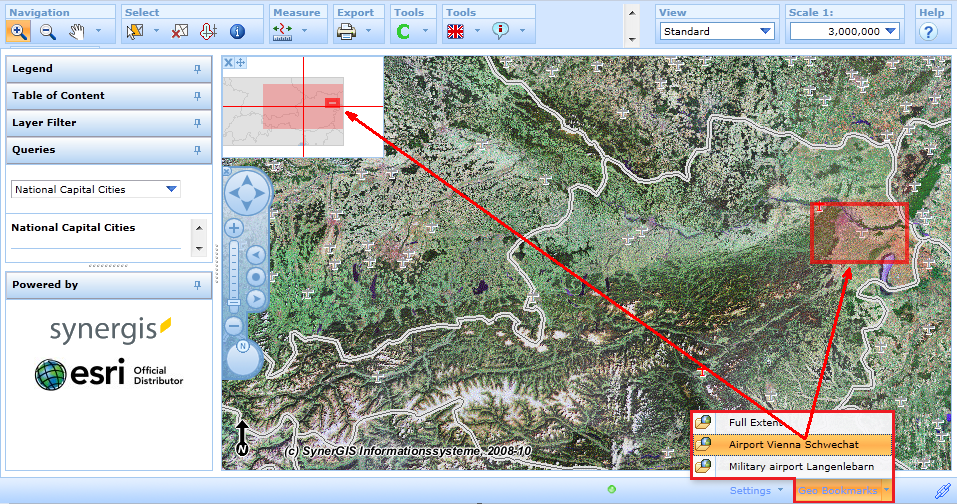Open the Navigation tools dropdown arrow
Image resolution: width=957 pixels, height=504 pixels.
click(x=98, y=31)
